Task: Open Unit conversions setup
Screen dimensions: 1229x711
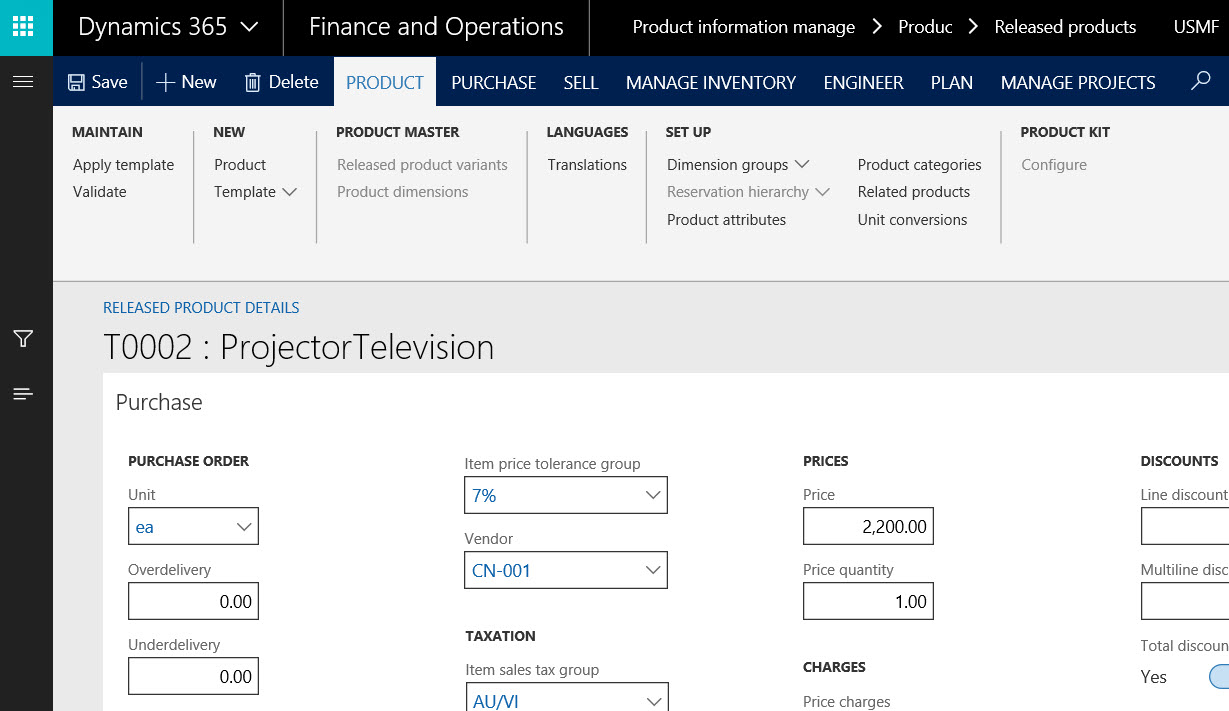Action: (x=912, y=220)
